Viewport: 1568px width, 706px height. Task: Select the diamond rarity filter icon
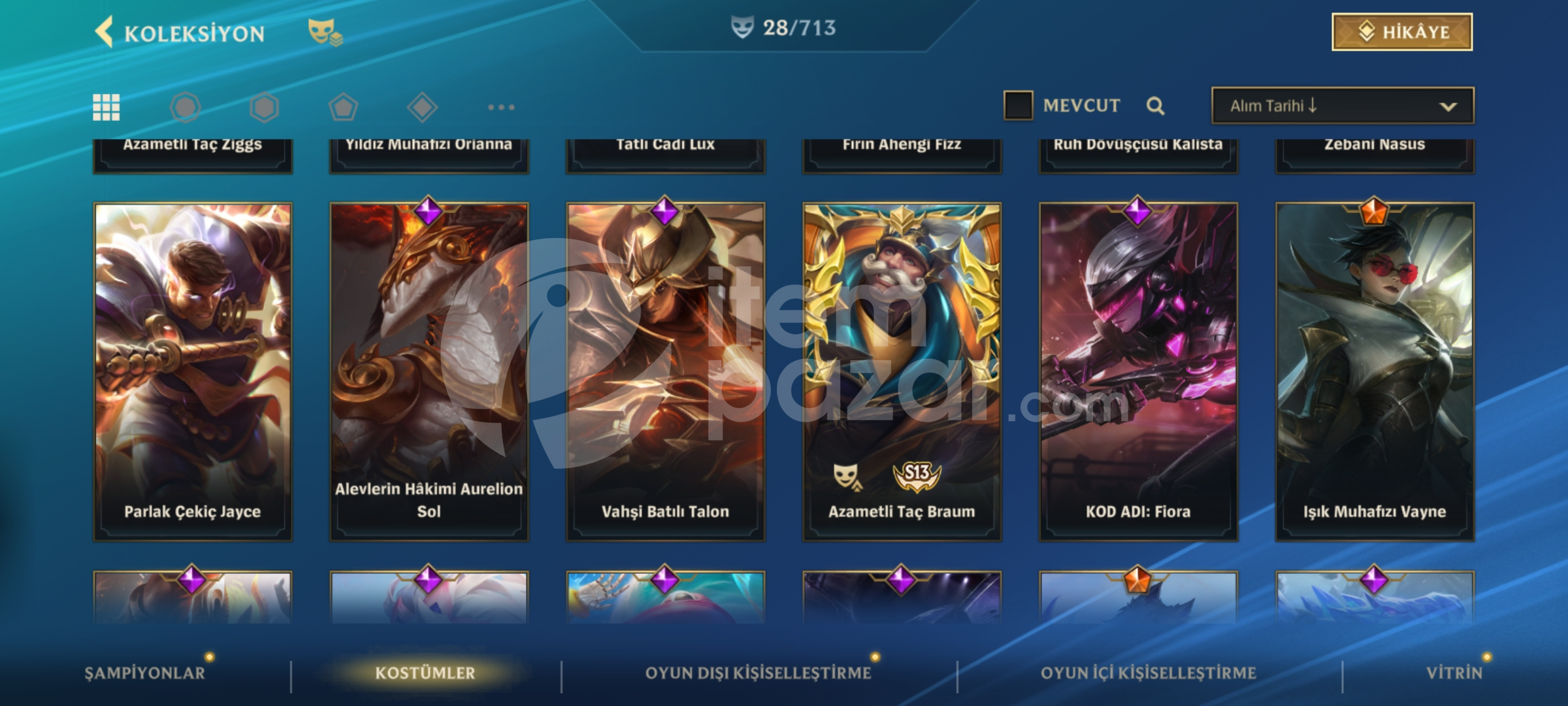pyautogui.click(x=422, y=107)
